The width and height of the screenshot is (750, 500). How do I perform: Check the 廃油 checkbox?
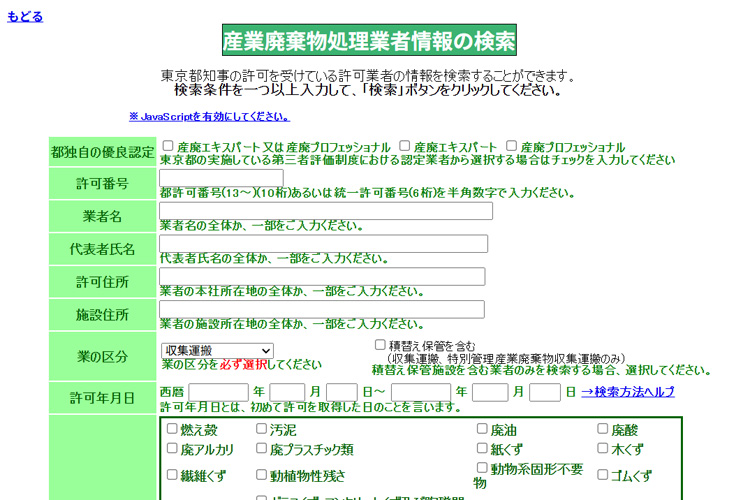click(482, 429)
